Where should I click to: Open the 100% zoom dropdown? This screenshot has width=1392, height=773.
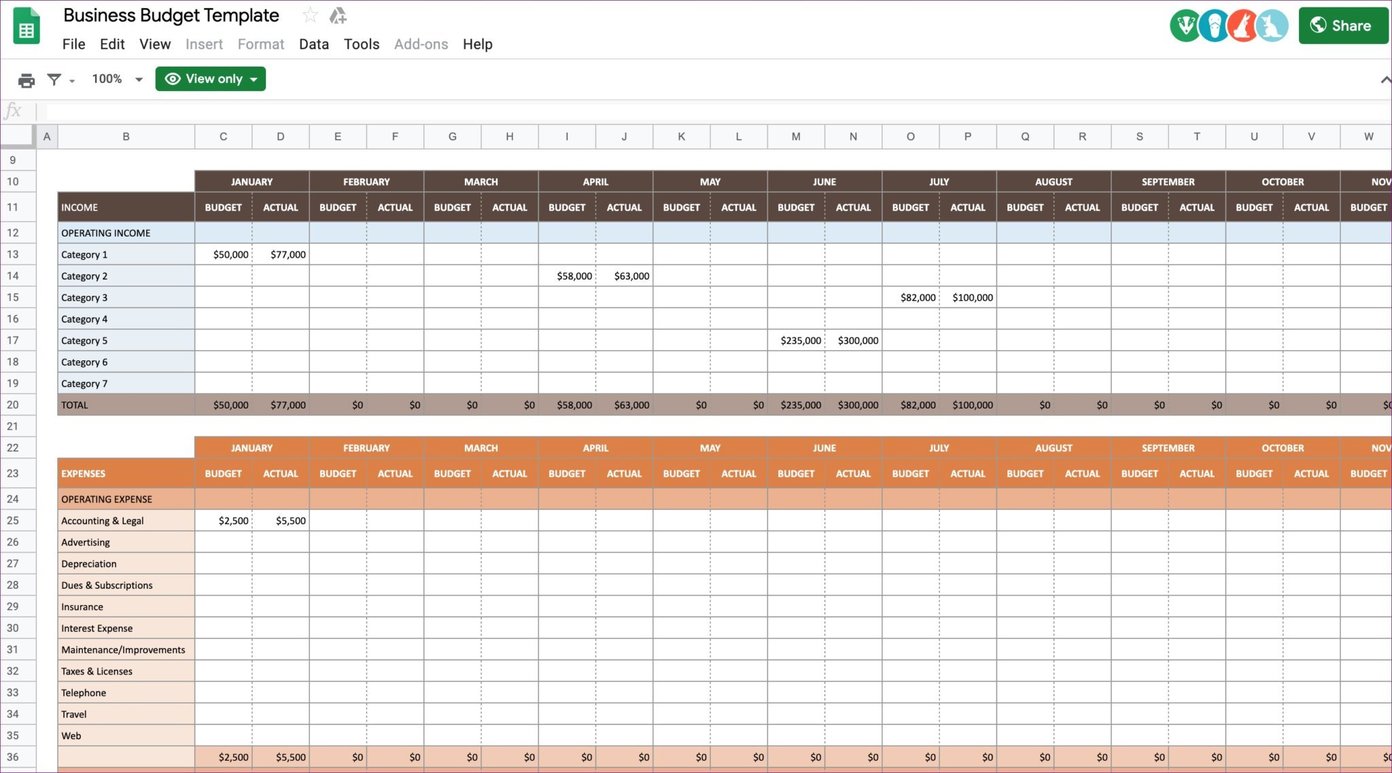tap(117, 79)
